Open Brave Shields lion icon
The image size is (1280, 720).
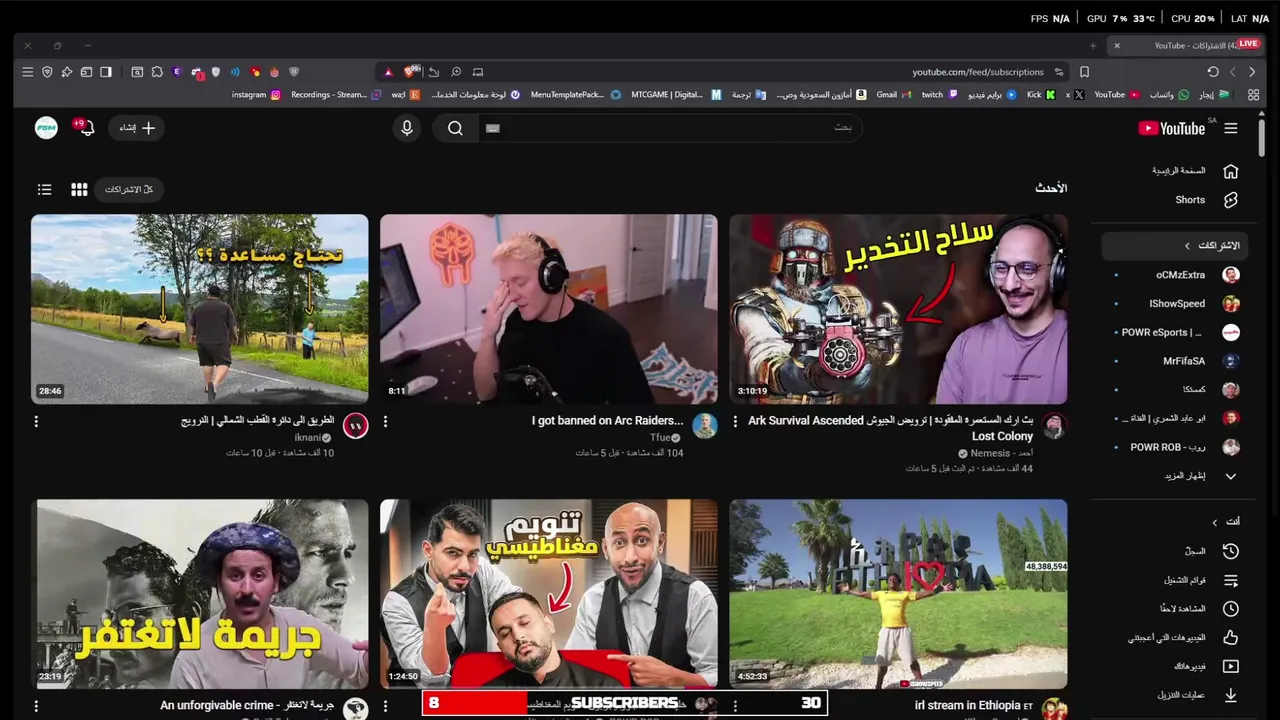[409, 72]
